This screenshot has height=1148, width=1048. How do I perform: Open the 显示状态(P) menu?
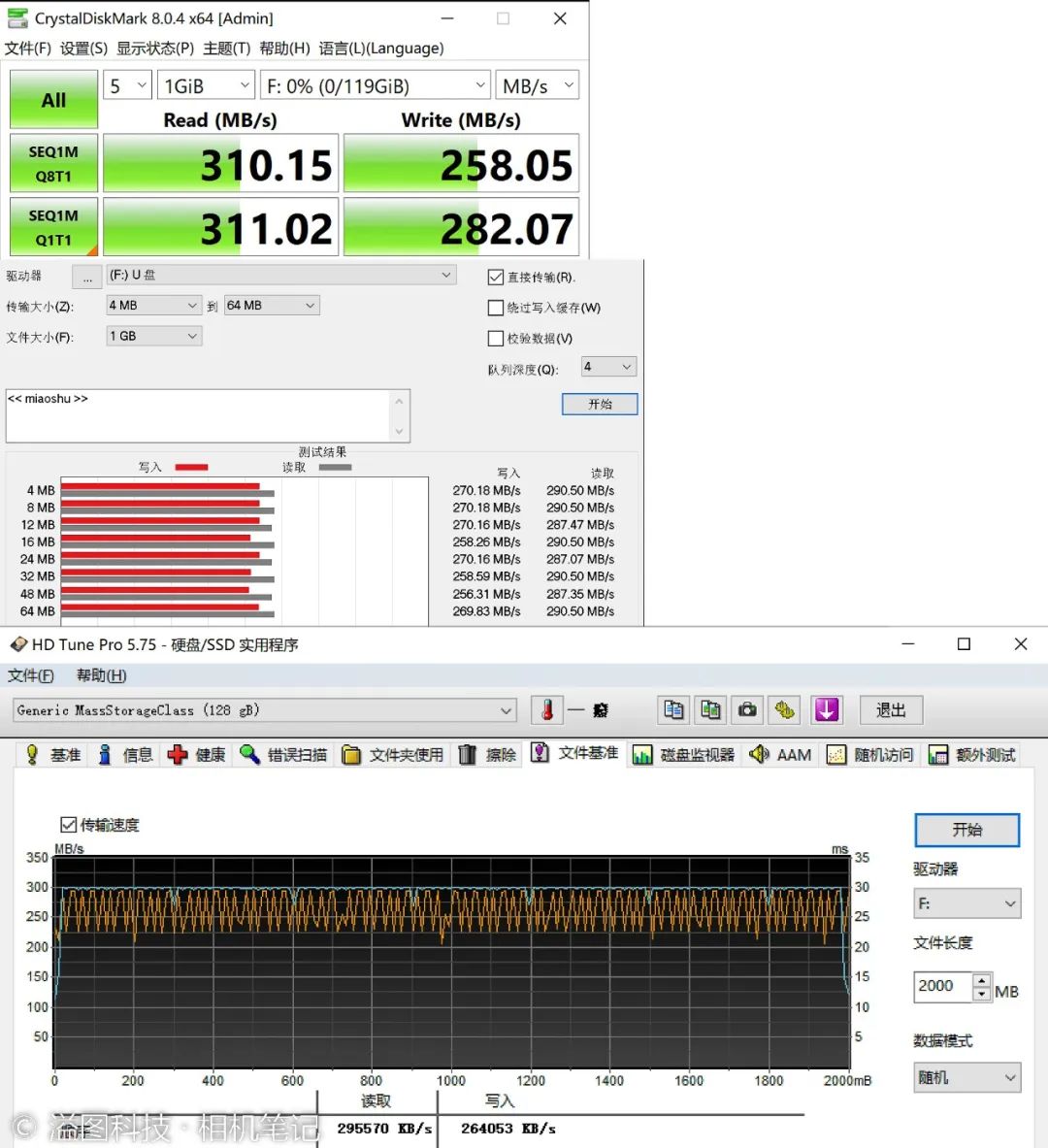pos(155,49)
